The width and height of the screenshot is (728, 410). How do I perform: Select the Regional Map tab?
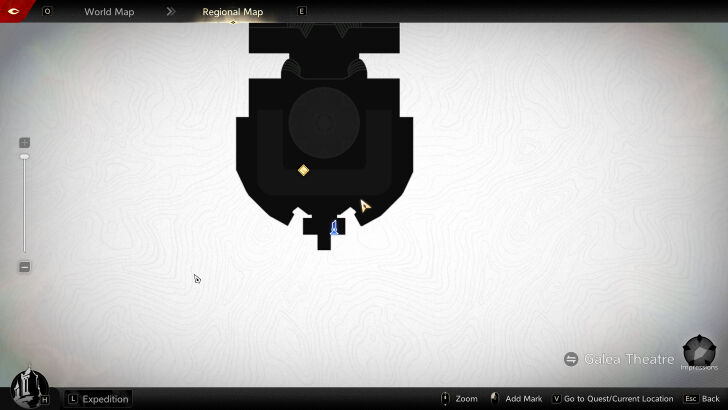click(233, 12)
